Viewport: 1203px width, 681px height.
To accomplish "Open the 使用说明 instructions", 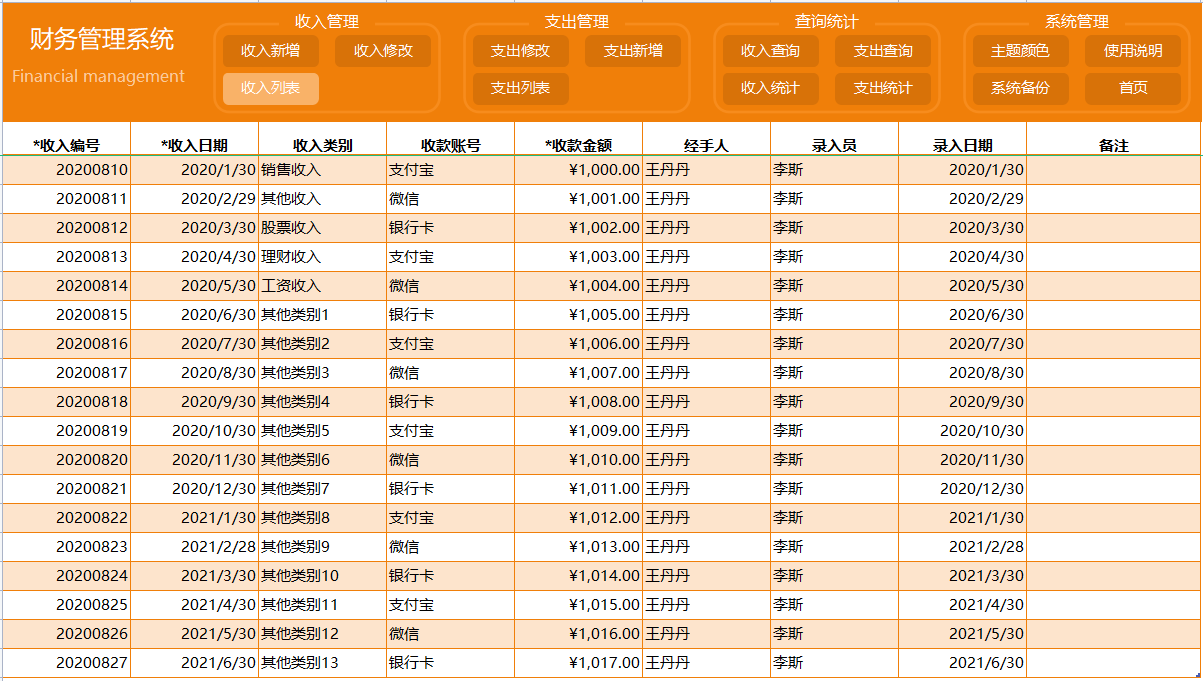I will 1133,51.
